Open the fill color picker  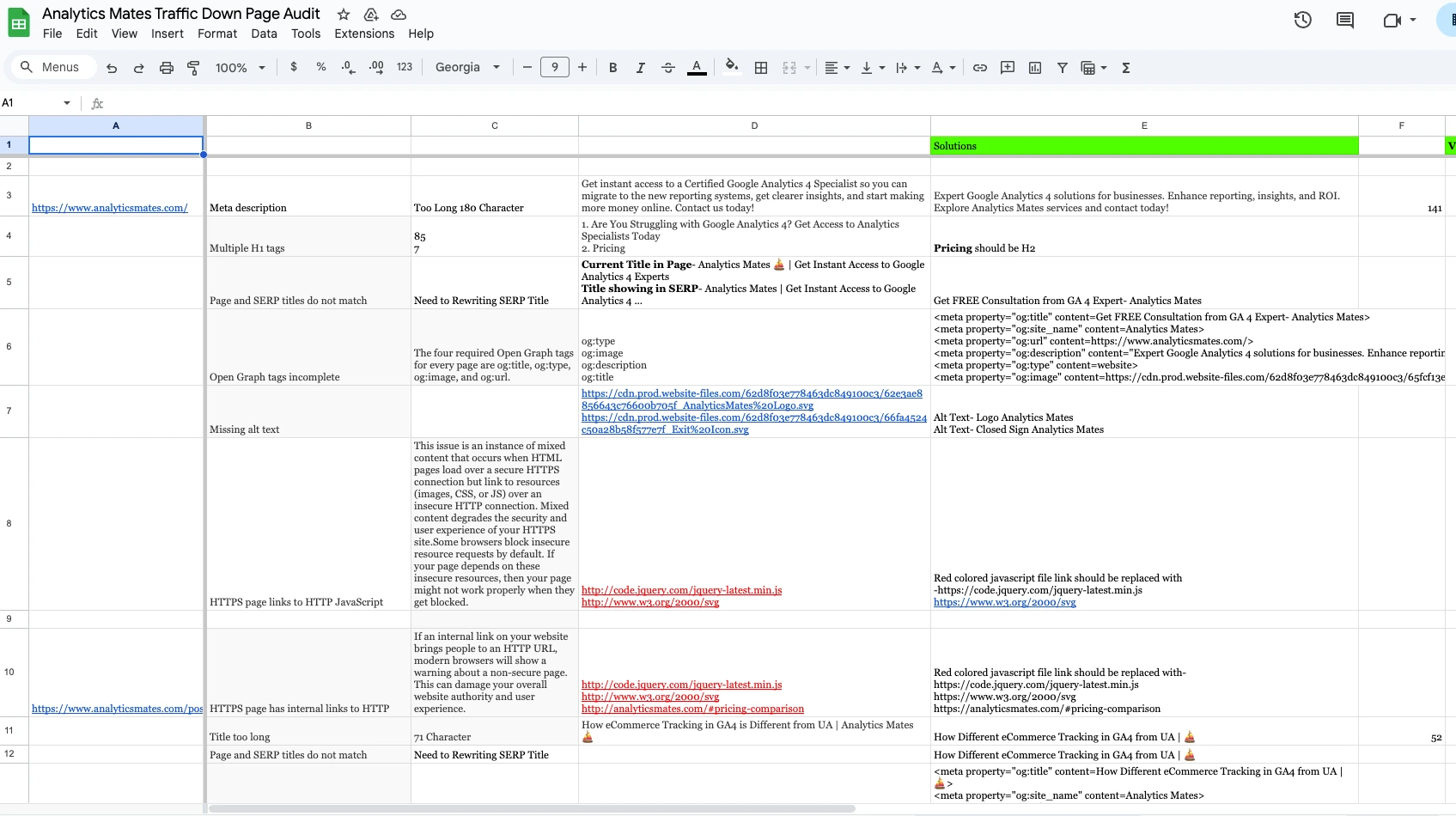(731, 67)
